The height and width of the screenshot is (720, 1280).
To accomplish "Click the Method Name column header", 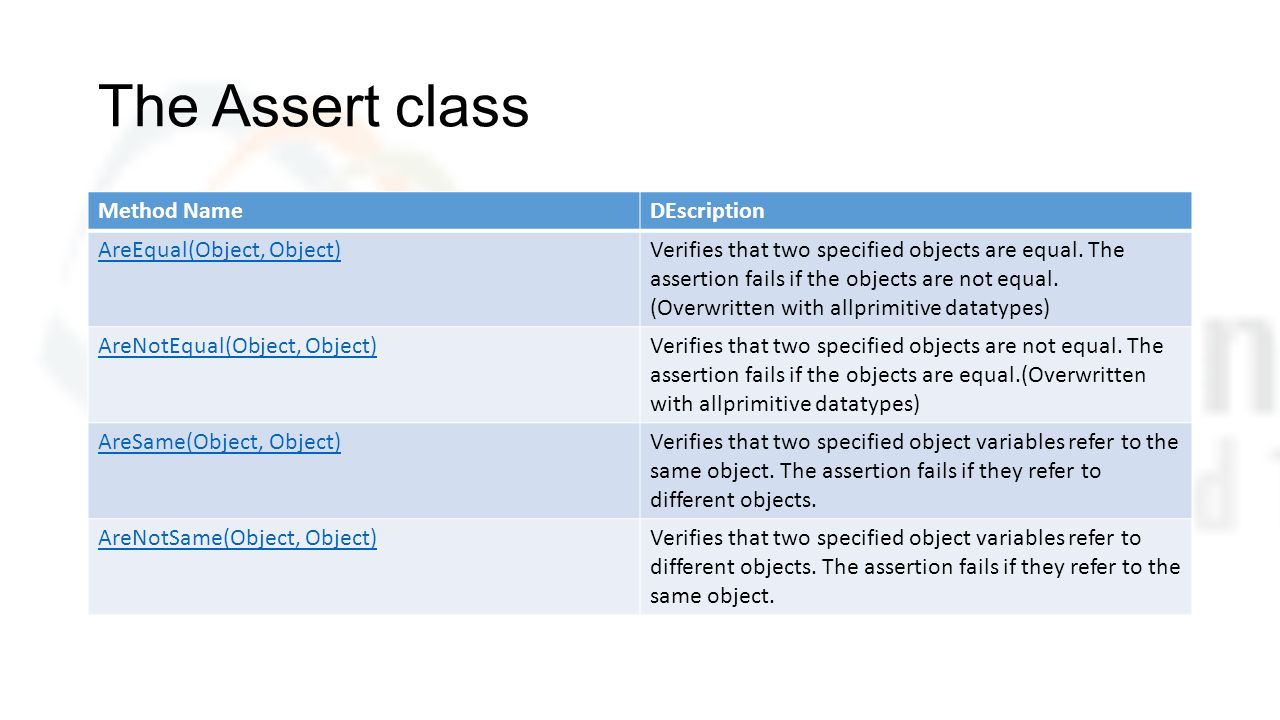I will tap(170, 211).
